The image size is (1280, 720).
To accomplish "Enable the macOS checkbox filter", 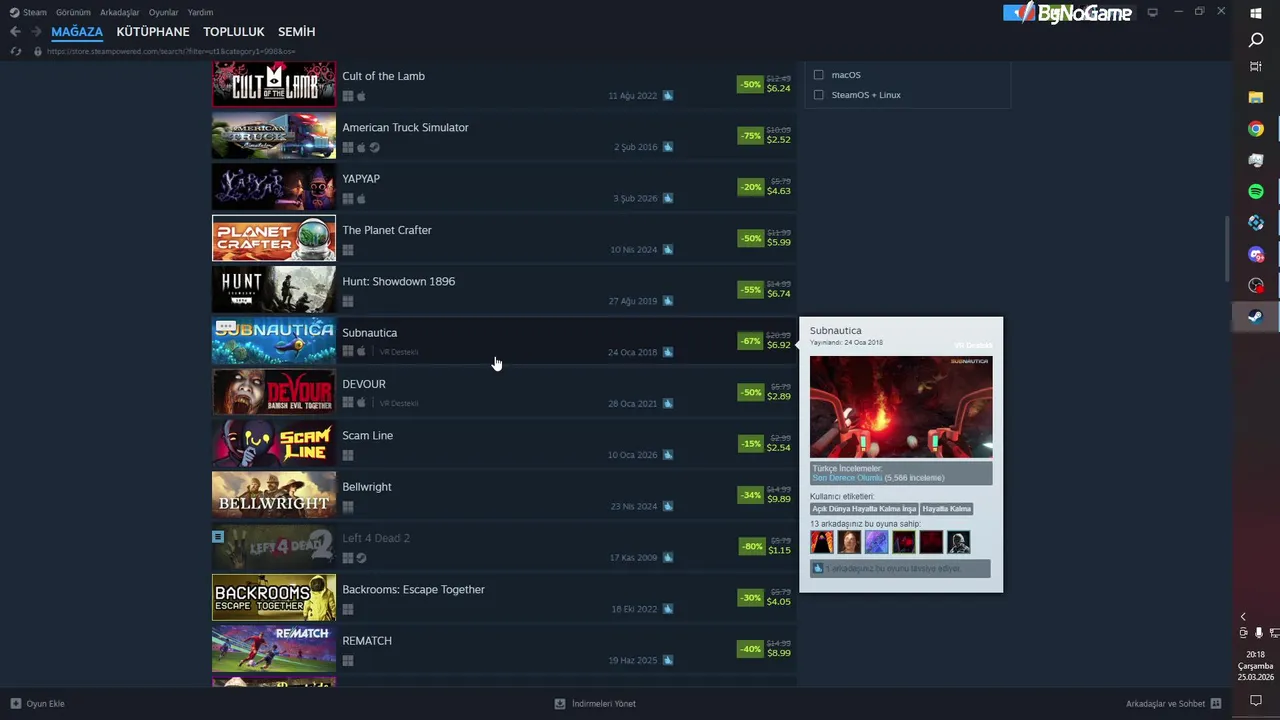I will (819, 75).
